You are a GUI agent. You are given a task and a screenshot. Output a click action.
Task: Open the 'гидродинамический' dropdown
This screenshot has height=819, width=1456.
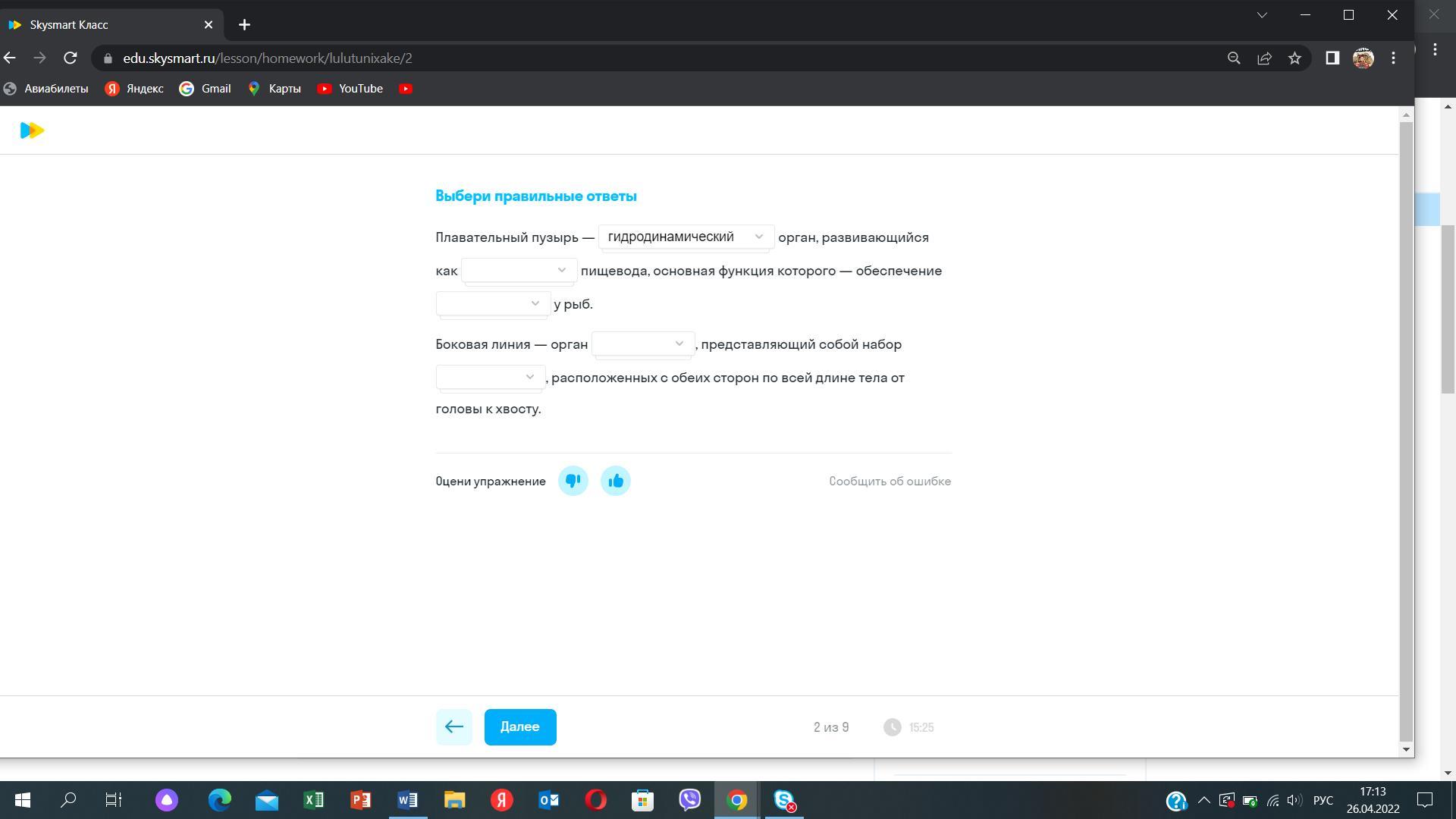point(686,237)
